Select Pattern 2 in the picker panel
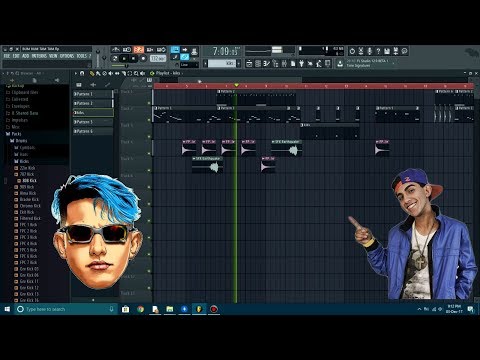 point(93,103)
